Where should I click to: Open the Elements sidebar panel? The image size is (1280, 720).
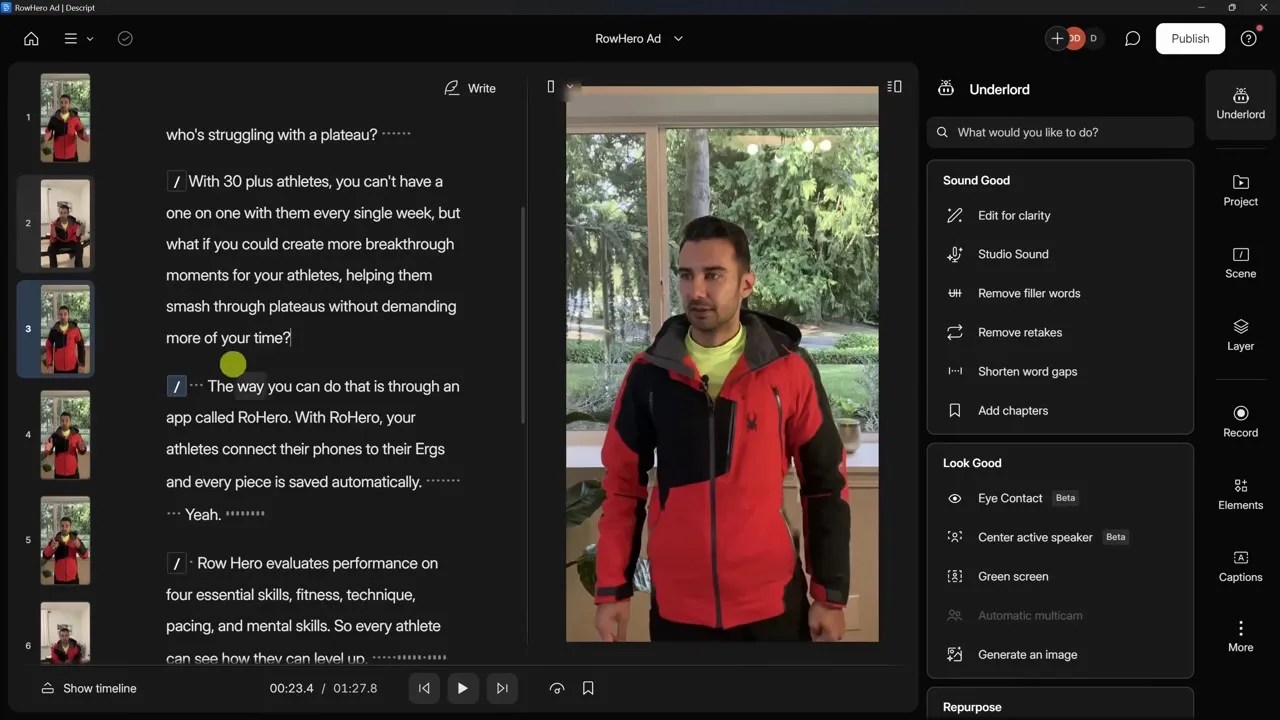pos(1240,494)
